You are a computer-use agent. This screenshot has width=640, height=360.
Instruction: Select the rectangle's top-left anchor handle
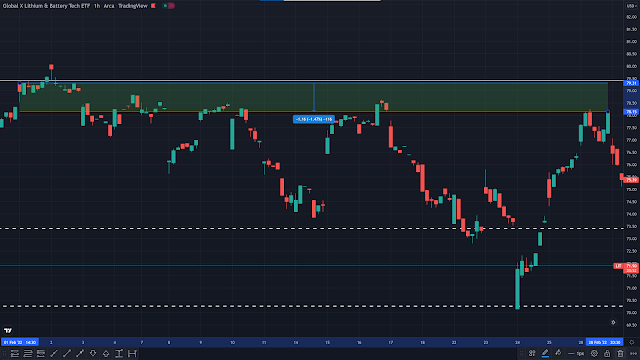click(x=20, y=83)
